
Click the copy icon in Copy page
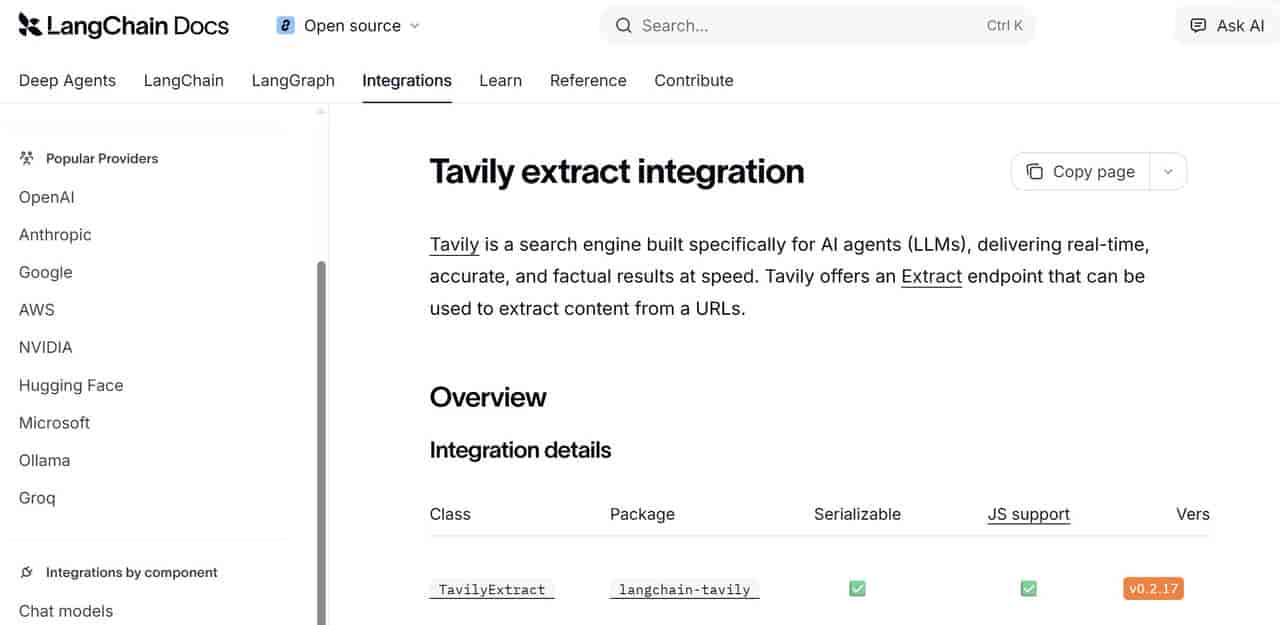coord(1035,171)
